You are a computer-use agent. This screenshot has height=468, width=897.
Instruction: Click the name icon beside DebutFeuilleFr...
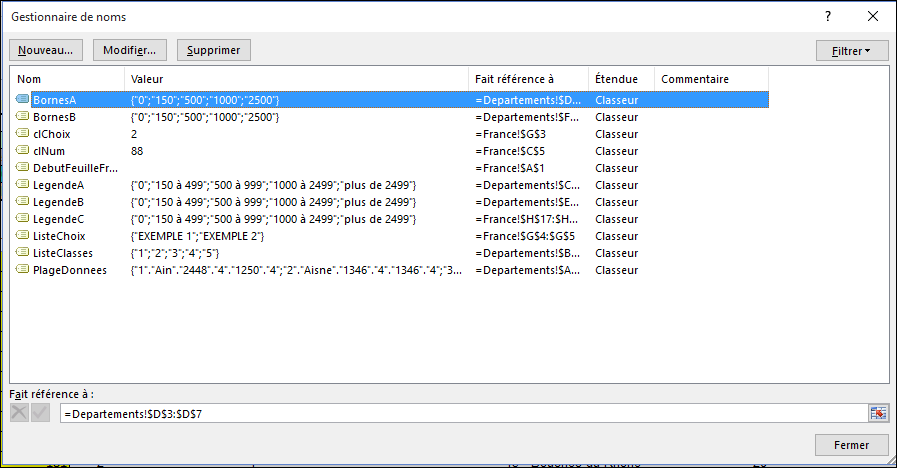[22, 167]
